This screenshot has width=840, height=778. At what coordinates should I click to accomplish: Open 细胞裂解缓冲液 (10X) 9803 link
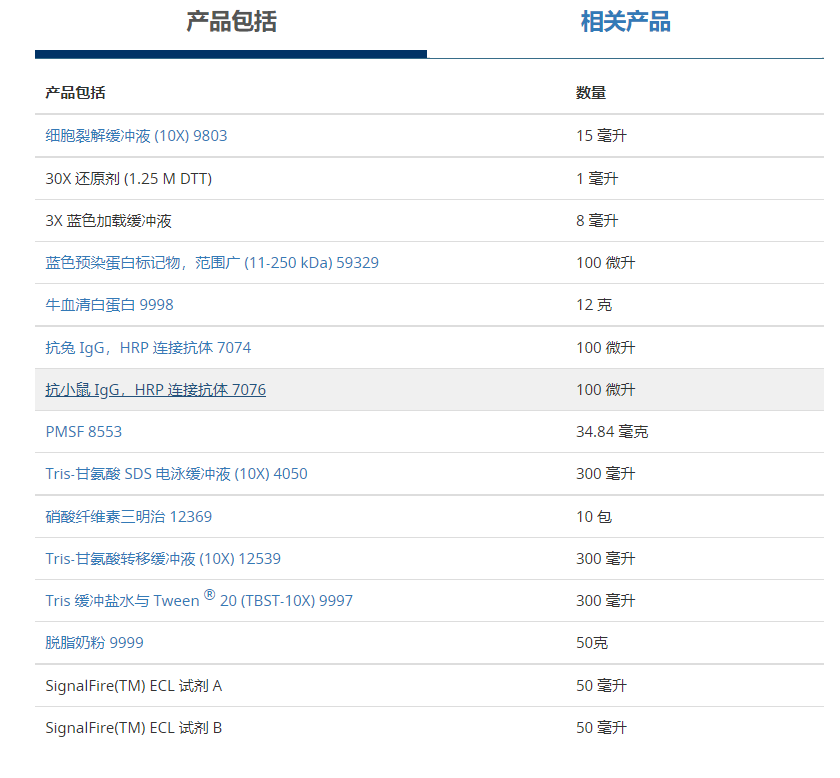pyautogui.click(x=136, y=136)
